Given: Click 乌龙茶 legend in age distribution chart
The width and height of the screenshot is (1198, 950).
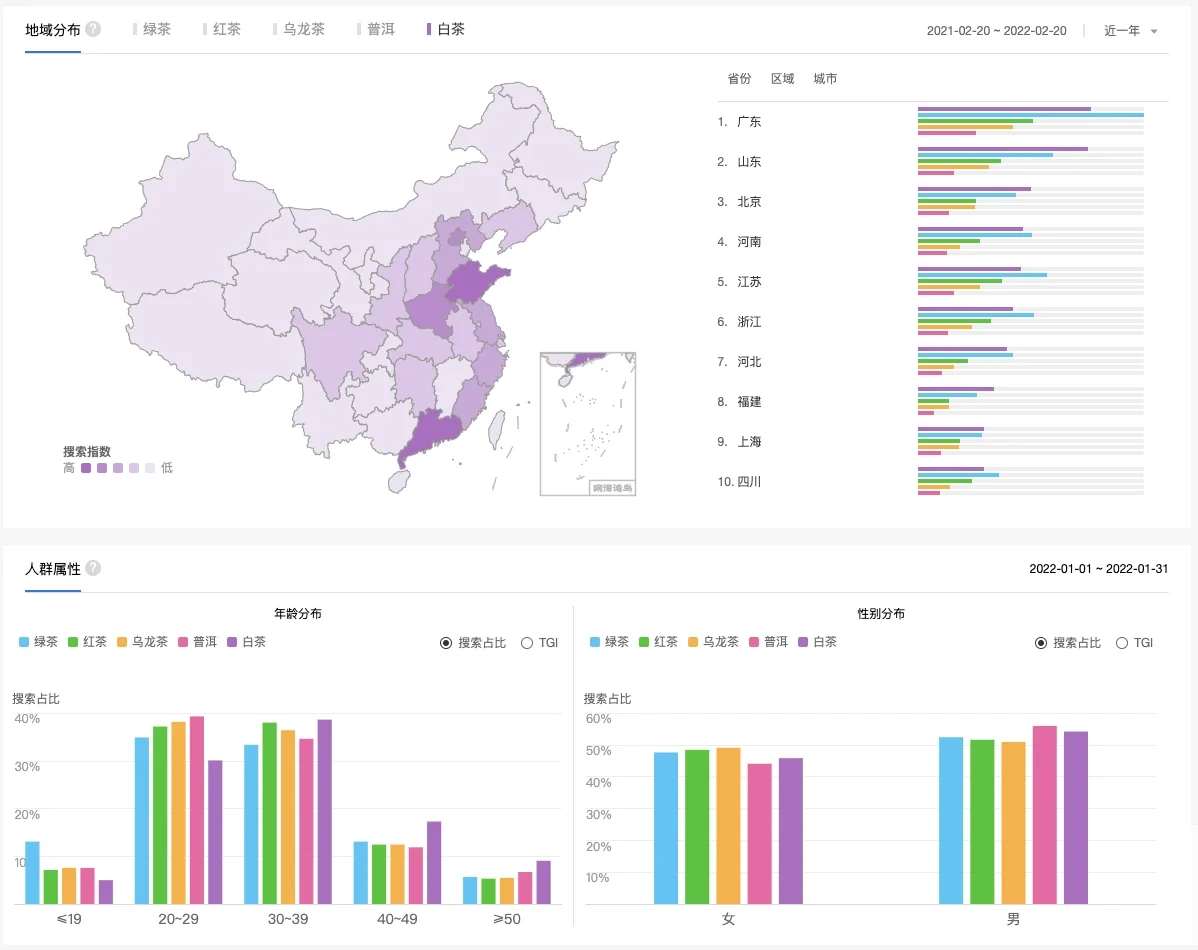Looking at the screenshot, I should (142, 642).
